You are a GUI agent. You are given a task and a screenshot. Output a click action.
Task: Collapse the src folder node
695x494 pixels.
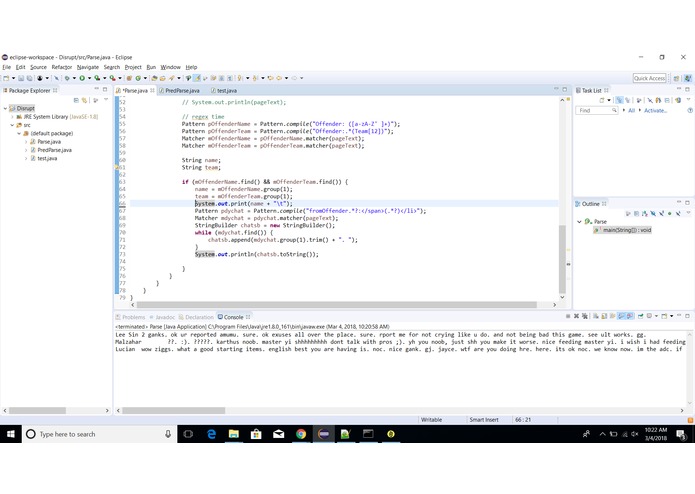coord(12,125)
